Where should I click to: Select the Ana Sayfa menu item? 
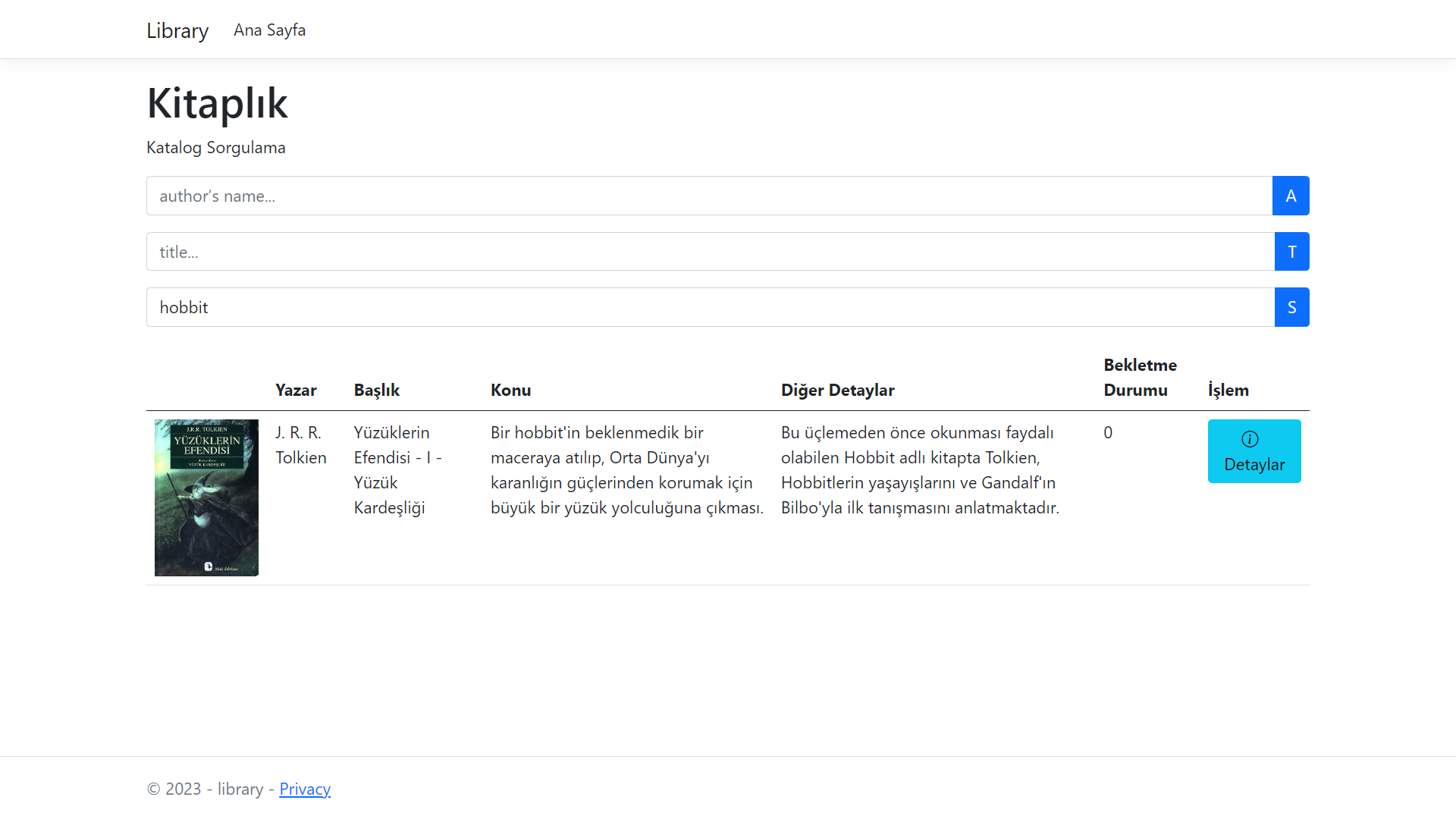point(269,30)
